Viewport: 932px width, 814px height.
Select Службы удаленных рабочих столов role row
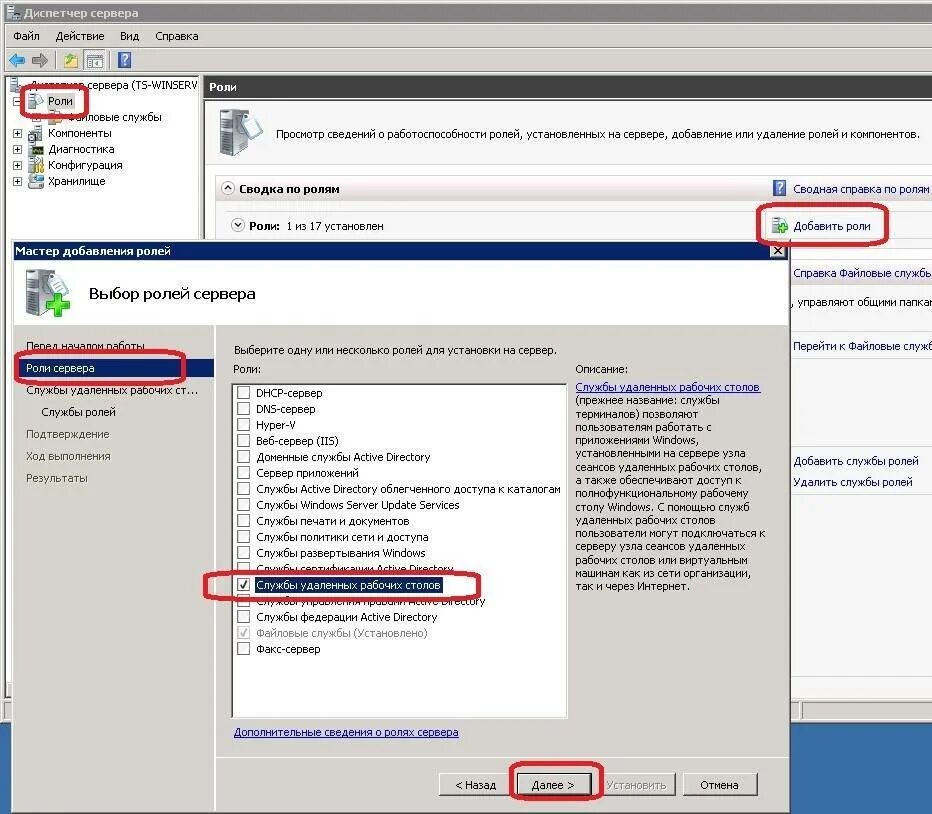348,585
